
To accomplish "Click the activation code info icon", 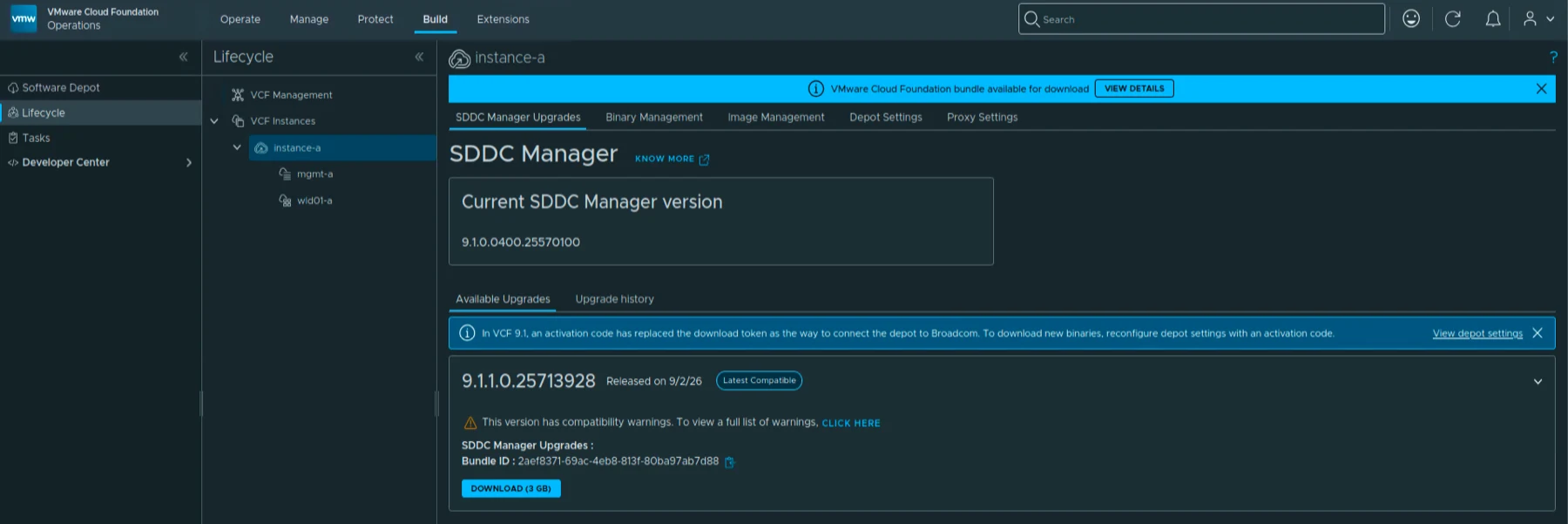I will tap(467, 333).
